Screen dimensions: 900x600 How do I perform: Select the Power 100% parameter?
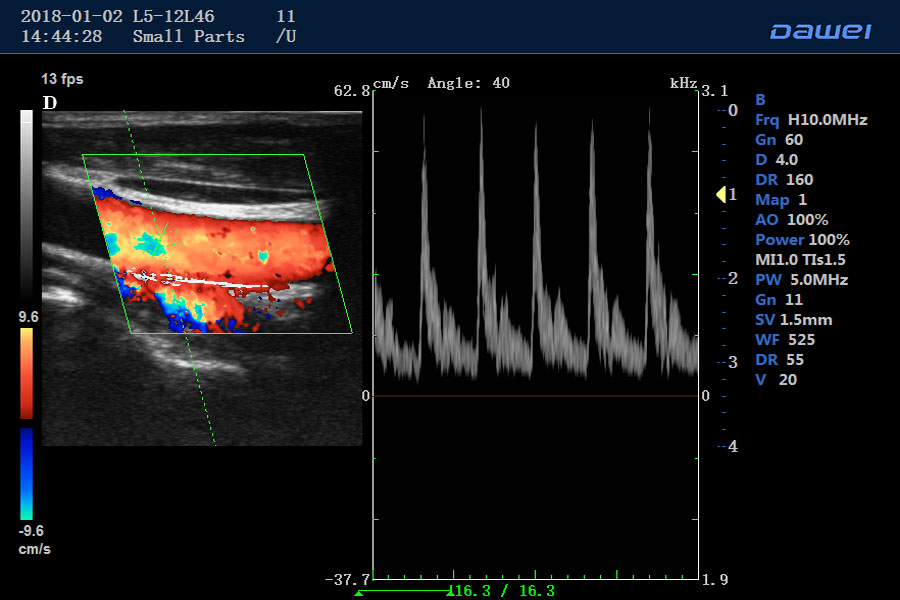point(802,240)
